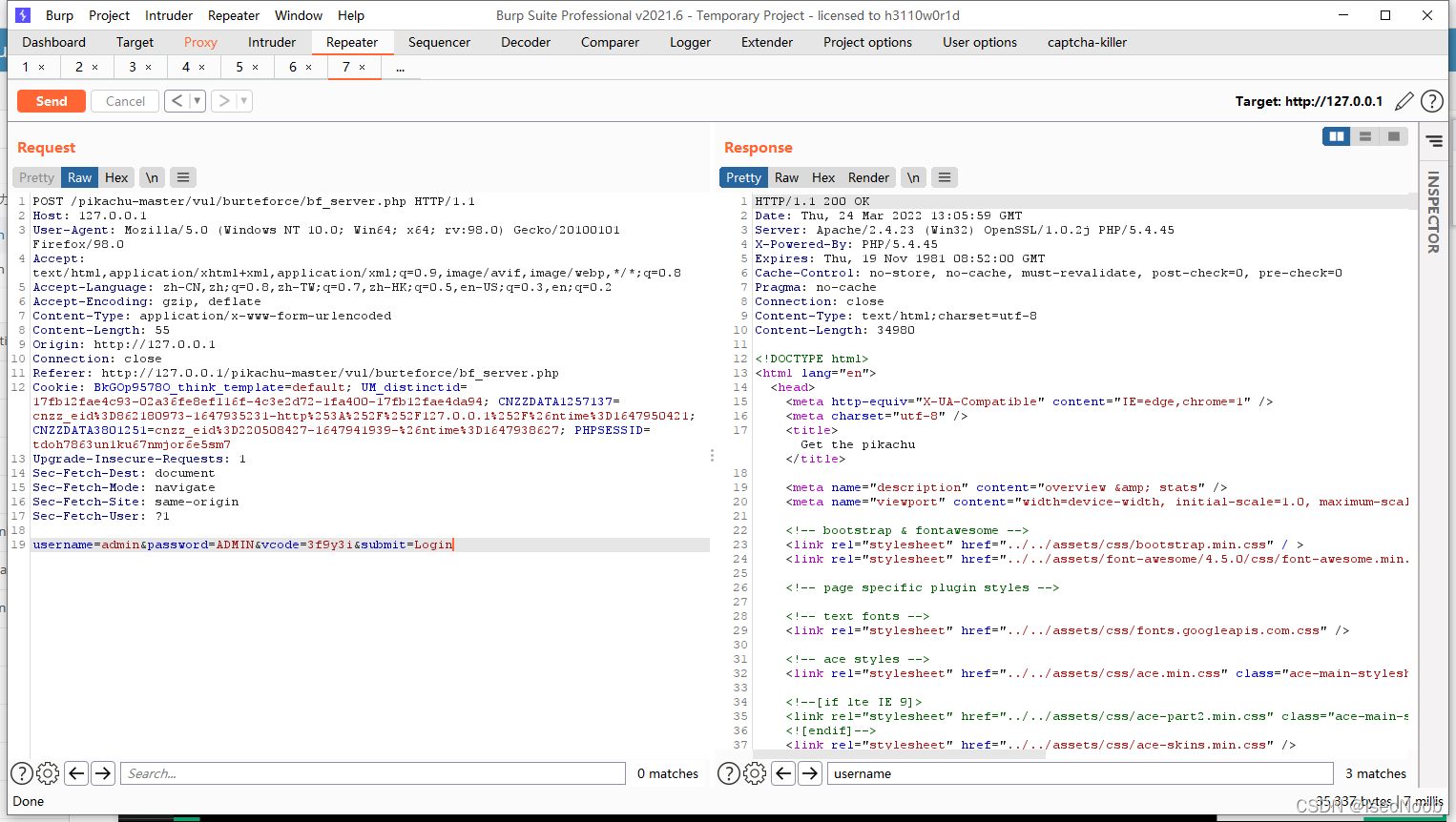Open the Intruder menu
The width and height of the screenshot is (1456, 822).
pos(169,15)
